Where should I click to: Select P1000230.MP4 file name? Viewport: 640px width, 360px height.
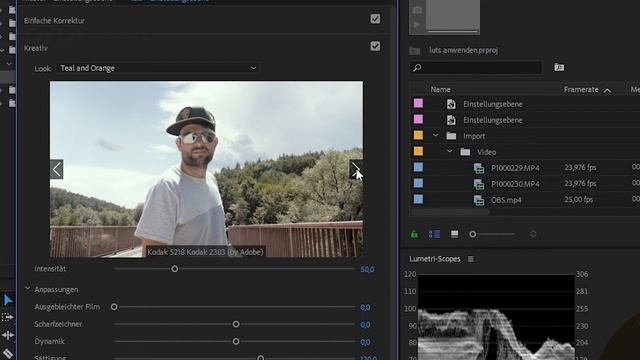515,184
